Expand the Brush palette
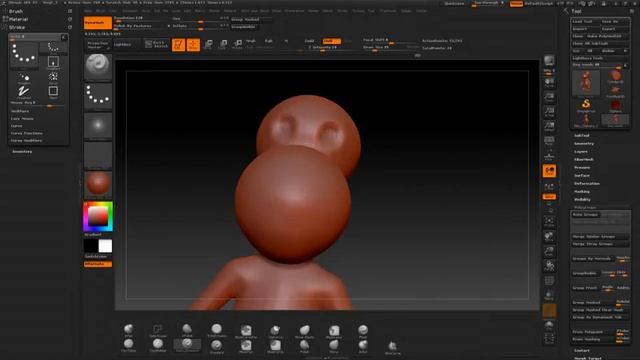The width and height of the screenshot is (640, 360). click(x=16, y=11)
